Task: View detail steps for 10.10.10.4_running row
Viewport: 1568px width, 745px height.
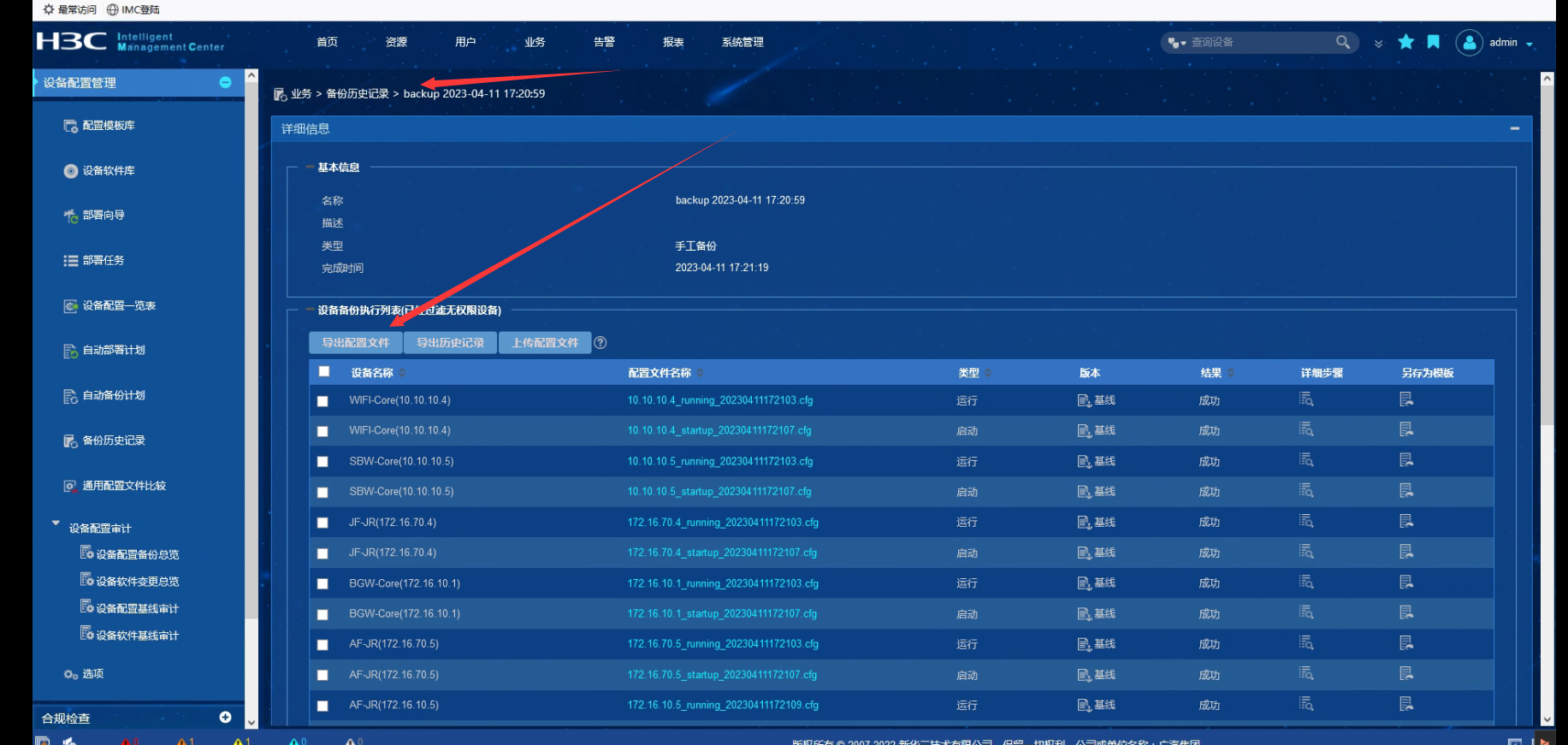Action: point(1306,399)
